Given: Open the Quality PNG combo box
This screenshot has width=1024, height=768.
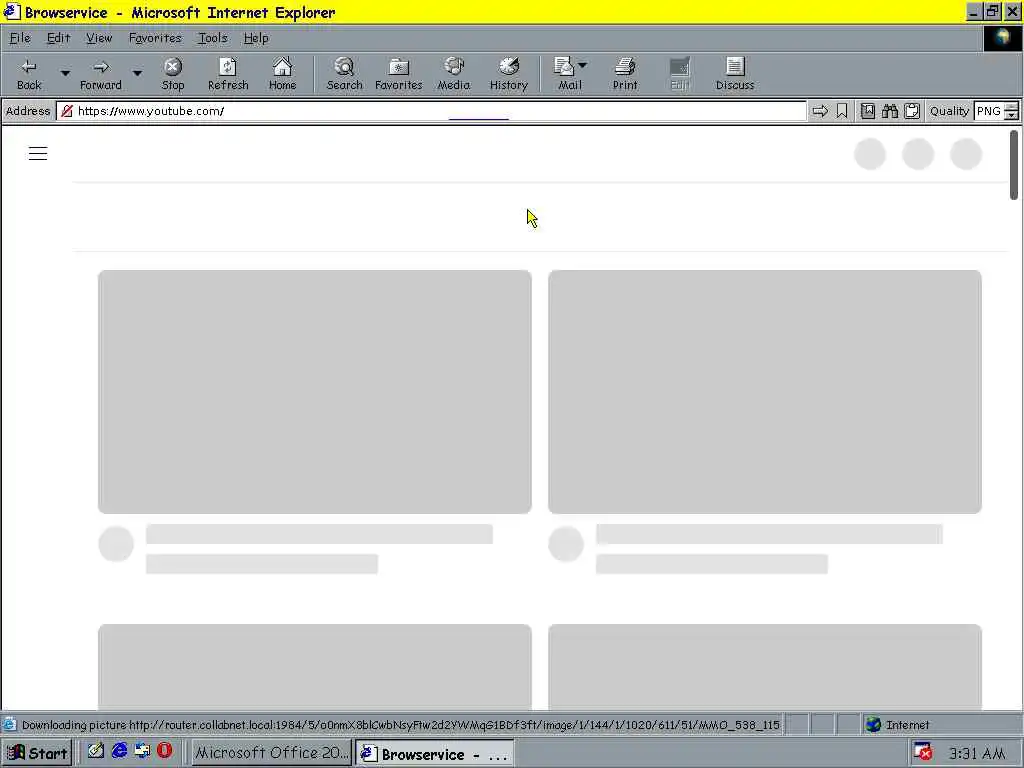Looking at the screenshot, I should coord(989,111).
